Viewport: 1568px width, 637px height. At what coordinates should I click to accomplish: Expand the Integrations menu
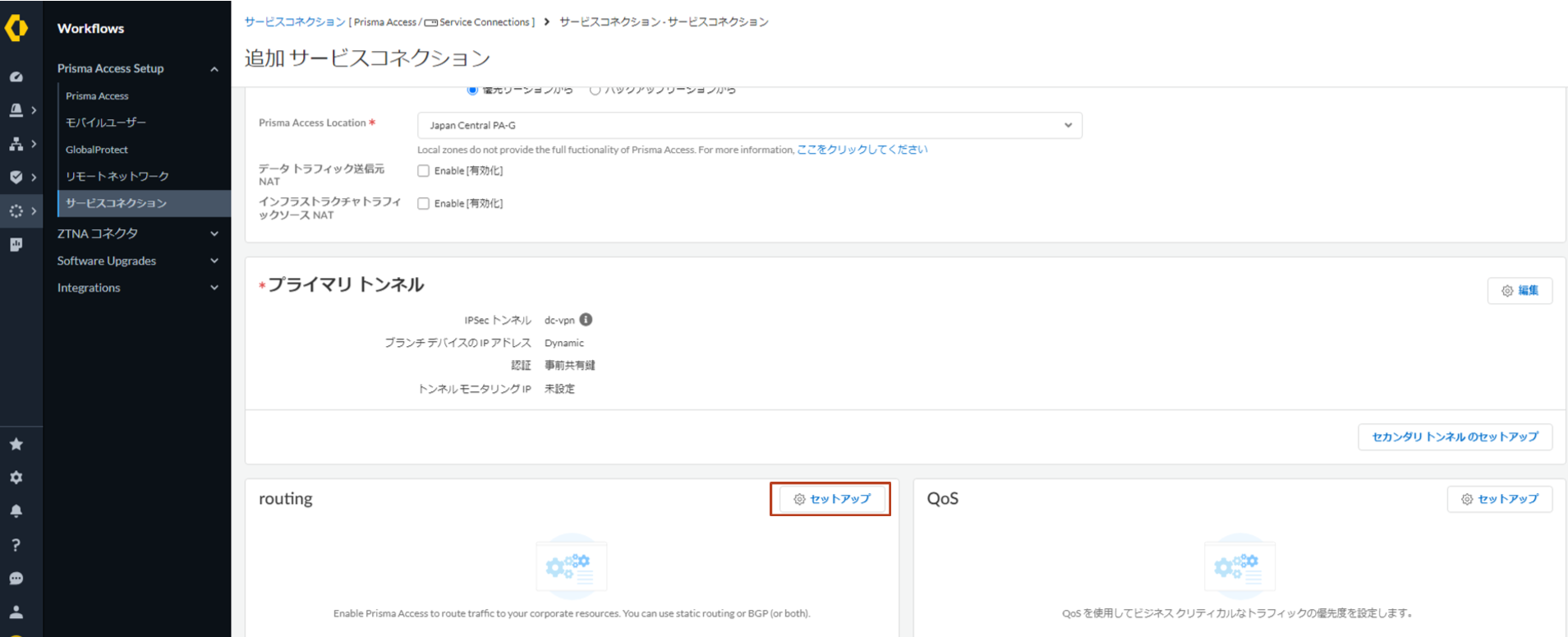(214, 288)
